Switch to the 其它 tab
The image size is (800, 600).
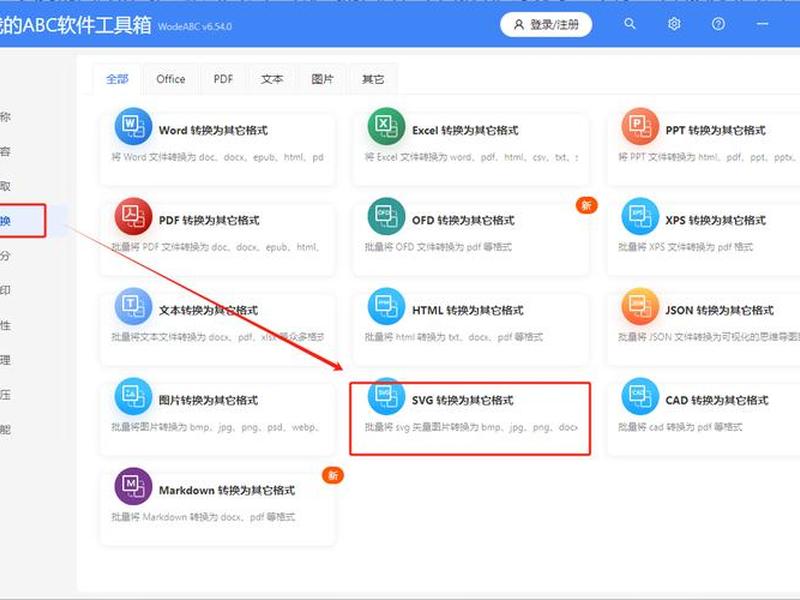point(373,79)
